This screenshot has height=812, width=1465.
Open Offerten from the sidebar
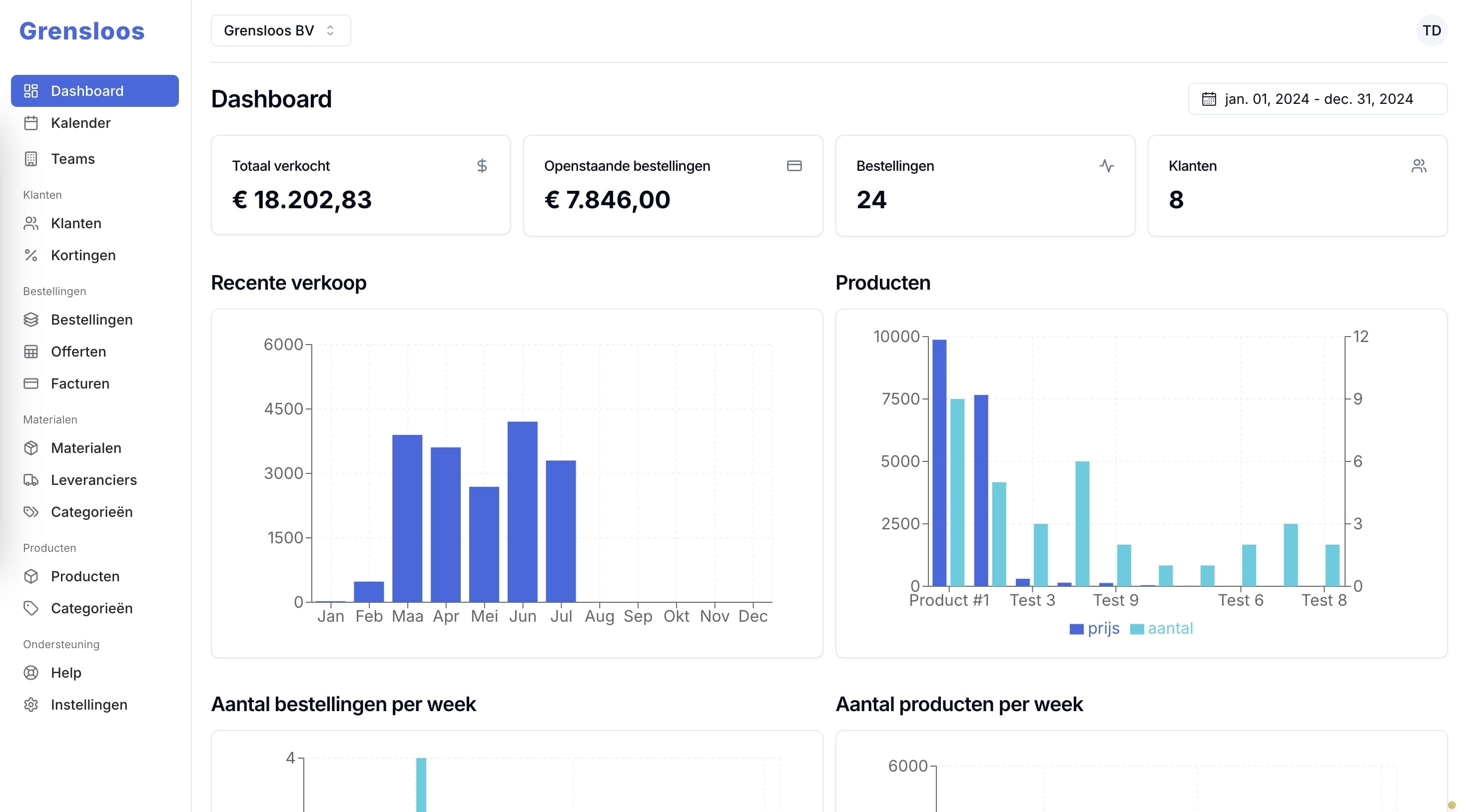(x=78, y=352)
